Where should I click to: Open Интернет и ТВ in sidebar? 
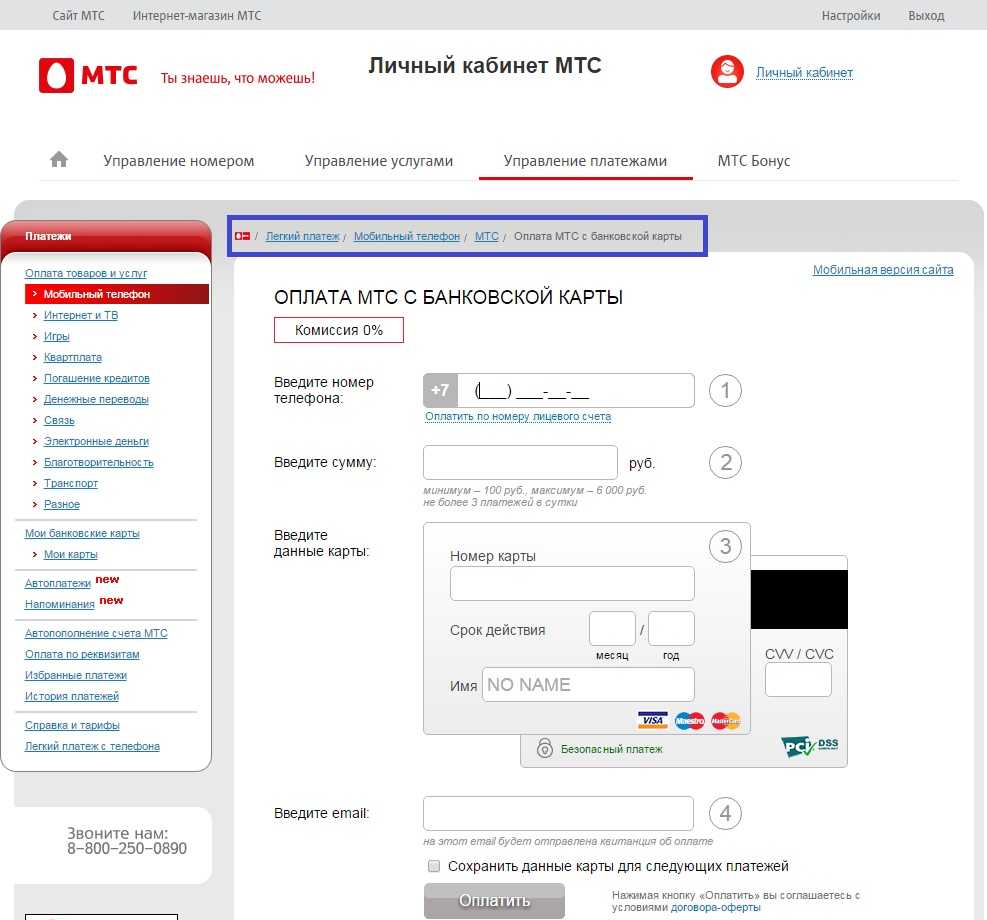81,315
